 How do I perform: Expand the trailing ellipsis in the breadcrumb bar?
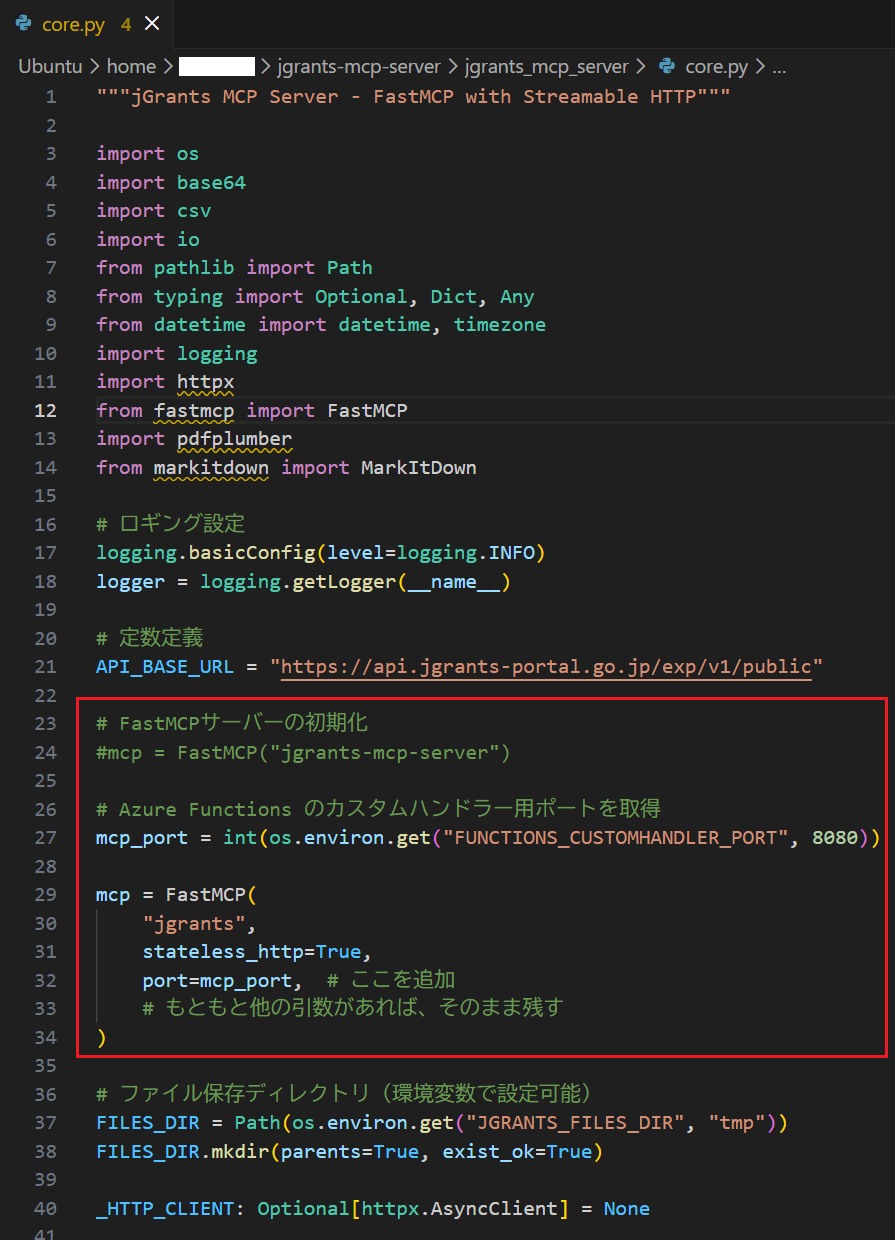point(779,66)
